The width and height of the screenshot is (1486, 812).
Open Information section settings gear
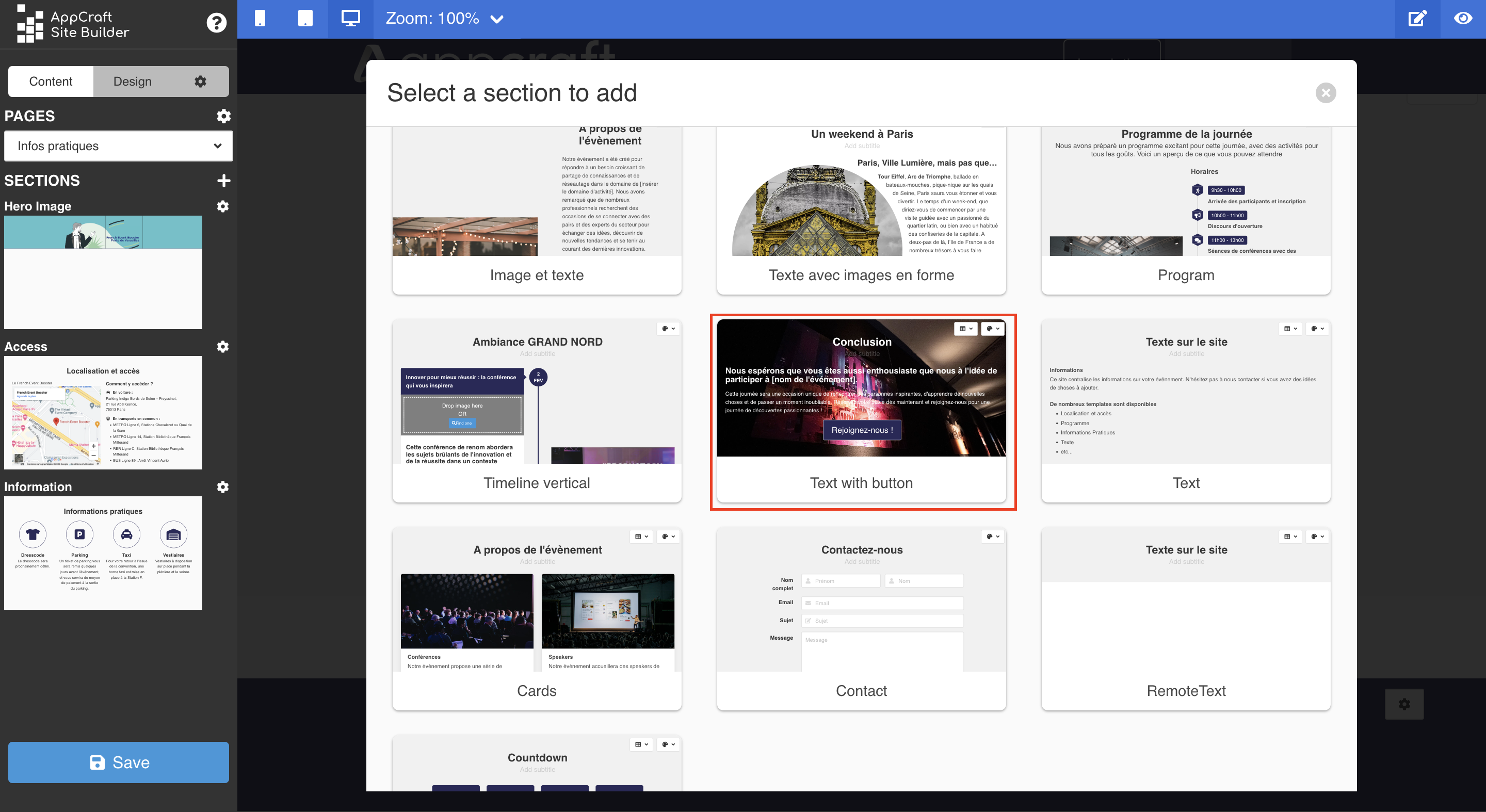click(223, 487)
